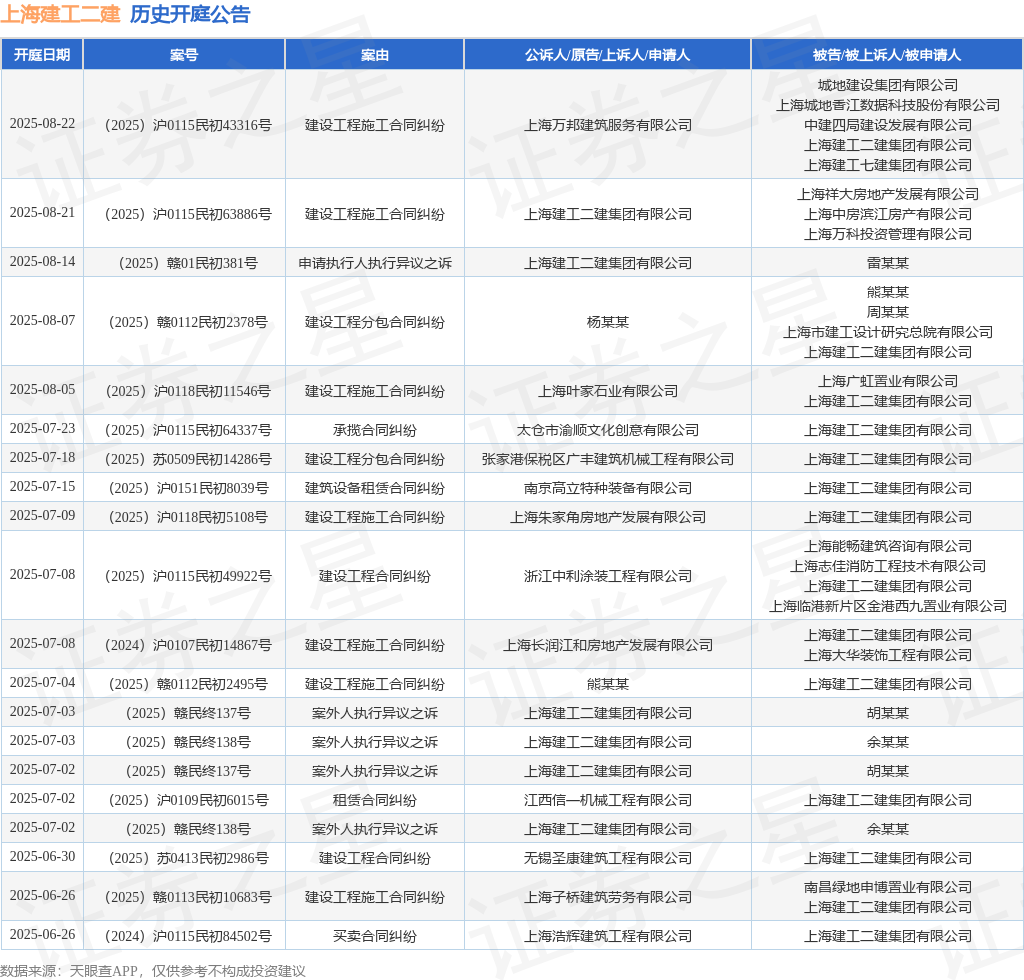Select case number 沪0115民初49922号
Screen dimensions: 1024x980
coord(188,576)
